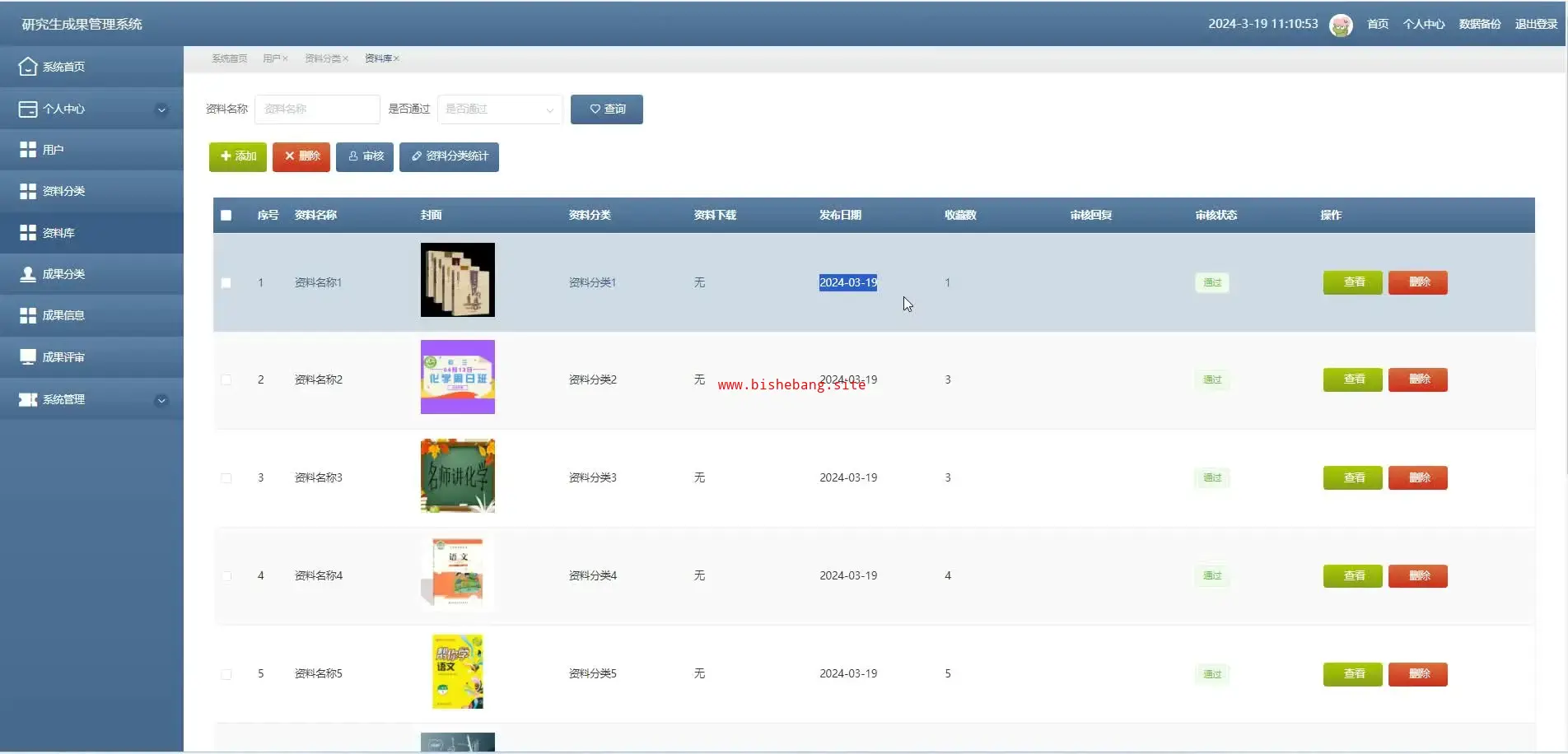Click the person icon beside 成果分类
This screenshot has width=1568, height=754.
(28, 274)
